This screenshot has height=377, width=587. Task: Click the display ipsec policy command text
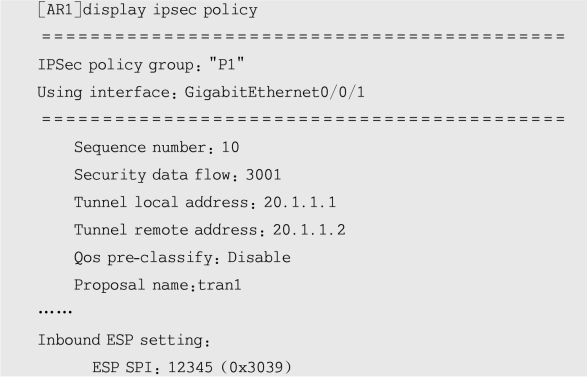click(170, 10)
